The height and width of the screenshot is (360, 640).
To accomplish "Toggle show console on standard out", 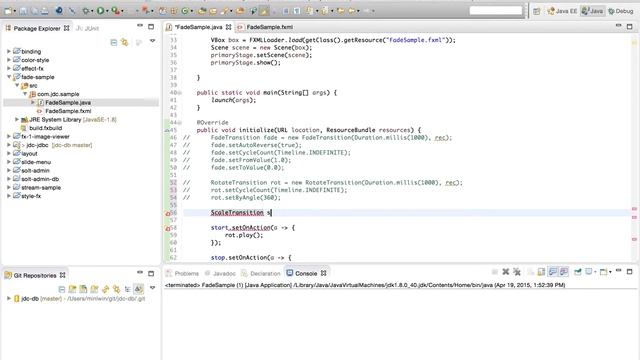I will point(553,272).
